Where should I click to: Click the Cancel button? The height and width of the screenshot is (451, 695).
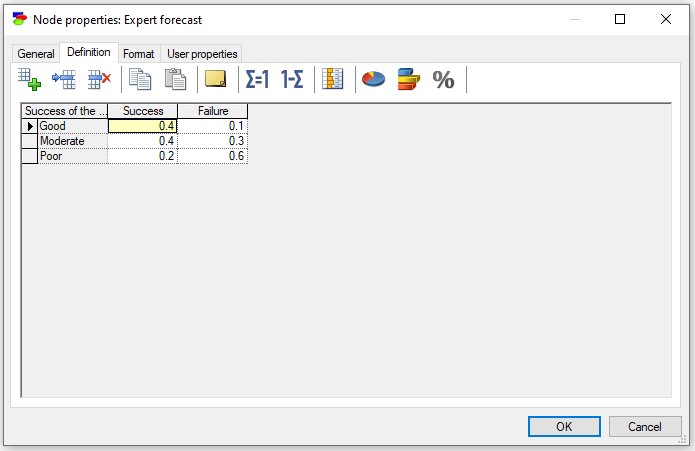coord(645,427)
